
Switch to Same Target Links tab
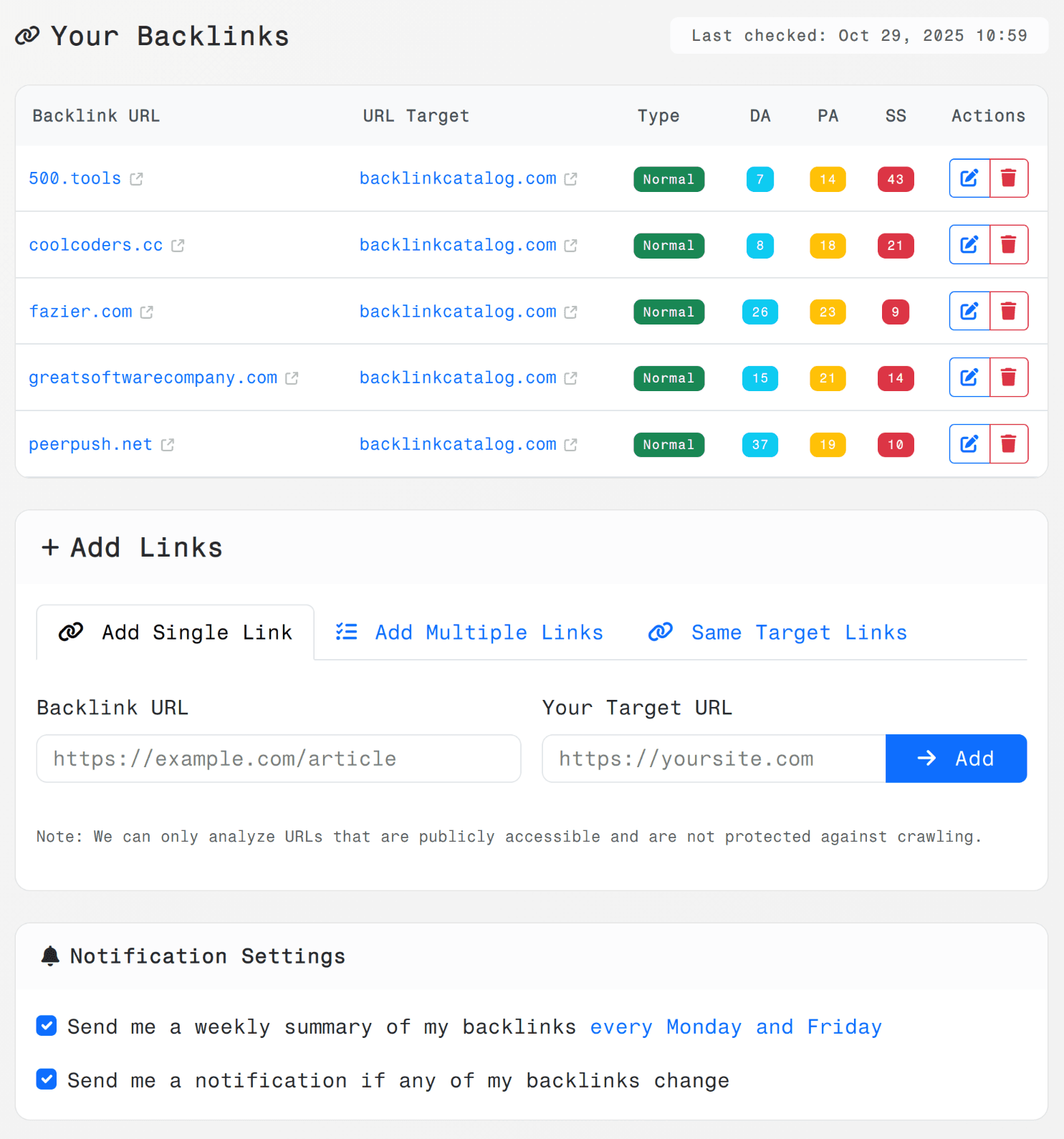[x=777, y=633]
